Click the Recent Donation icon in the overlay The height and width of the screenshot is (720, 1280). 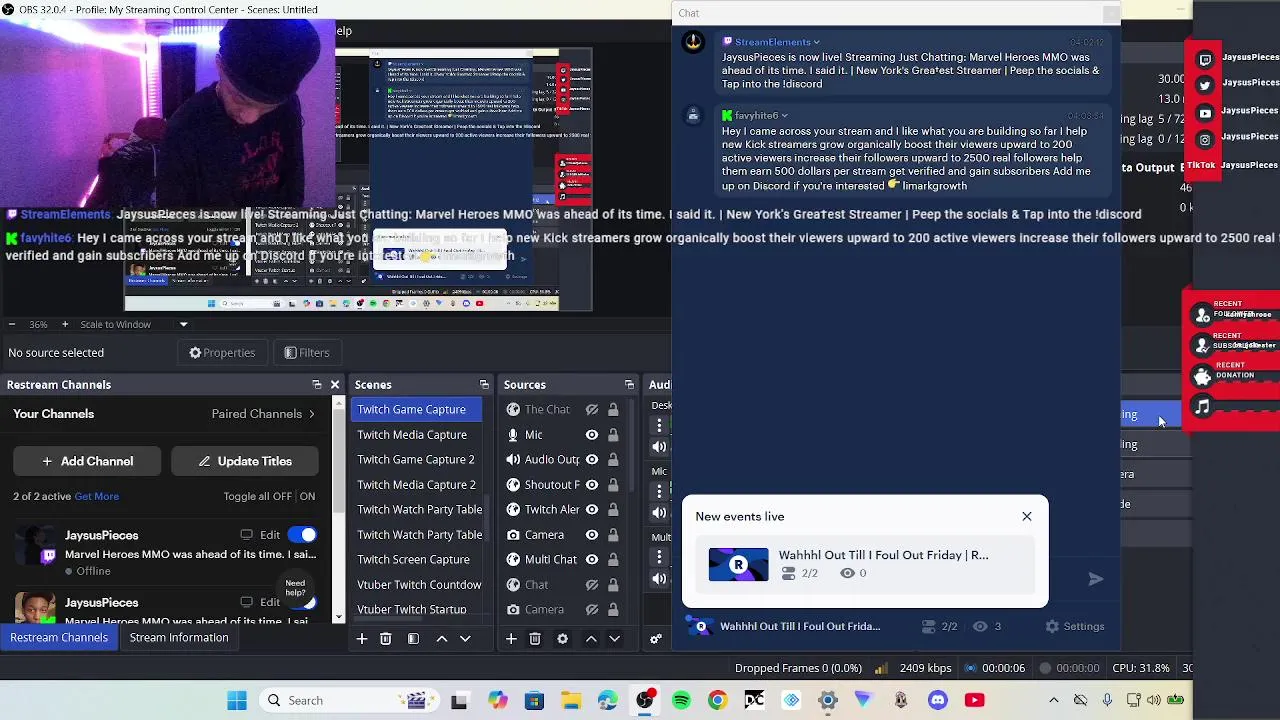tap(1203, 376)
